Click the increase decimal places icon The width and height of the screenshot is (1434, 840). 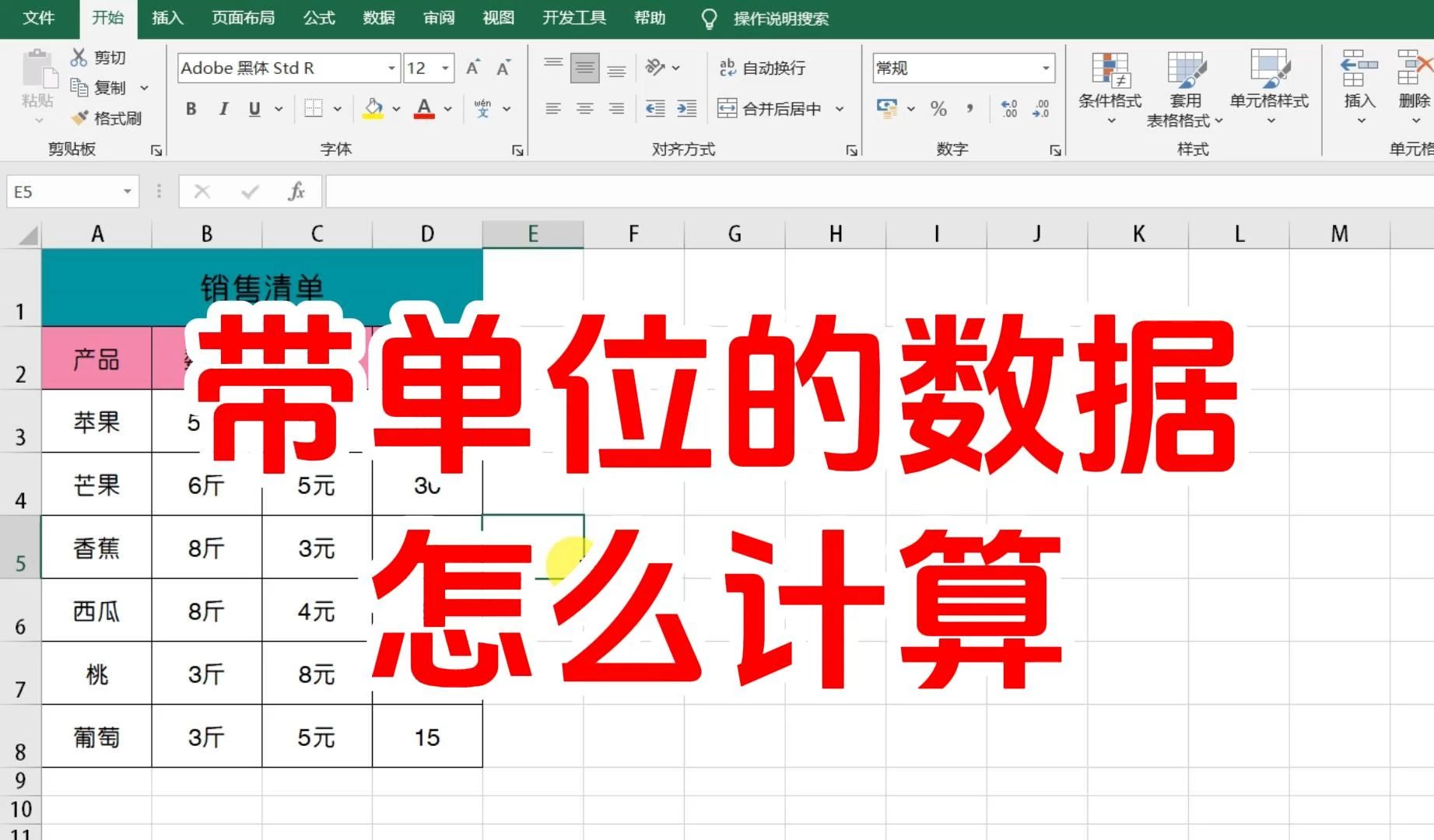pos(1009,109)
